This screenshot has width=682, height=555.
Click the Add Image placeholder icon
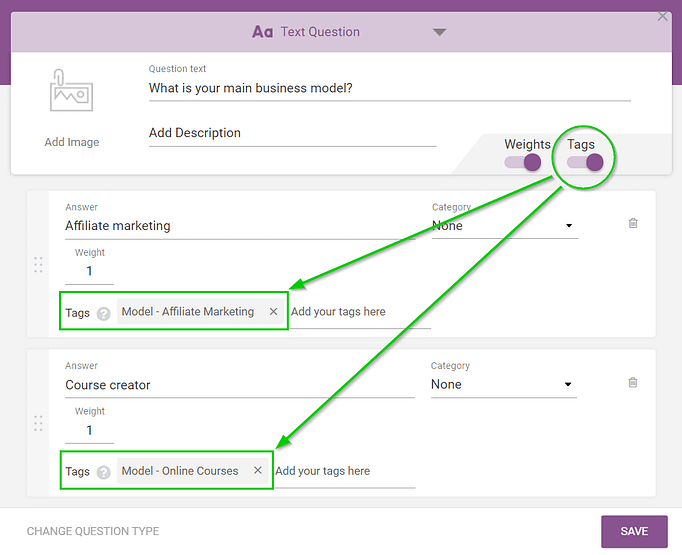point(71,90)
